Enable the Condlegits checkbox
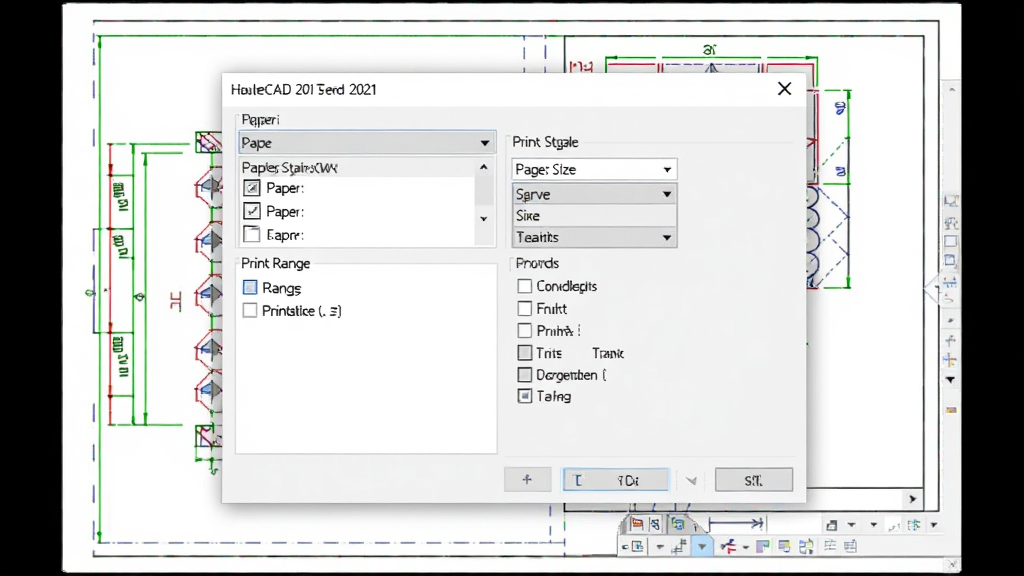This screenshot has width=1024, height=576. pos(524,286)
